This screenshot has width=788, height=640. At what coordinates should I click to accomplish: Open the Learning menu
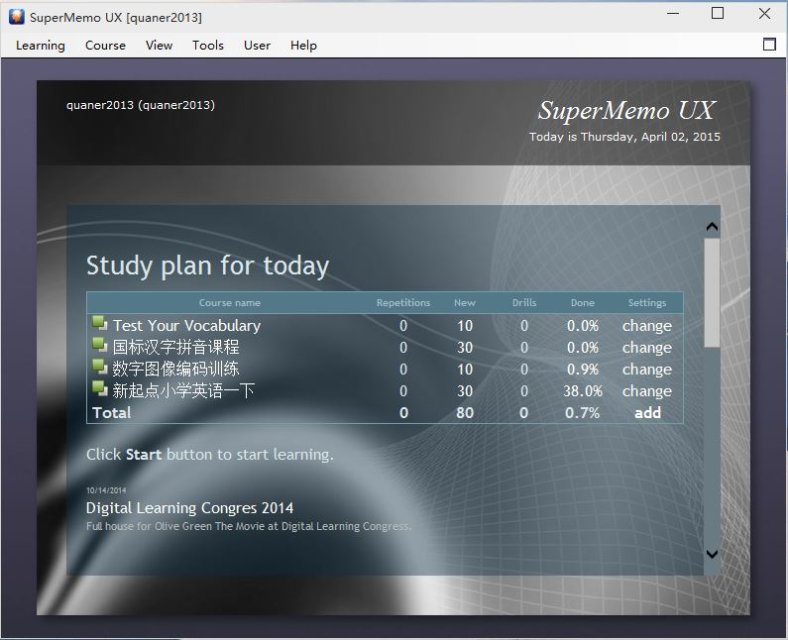[40, 45]
